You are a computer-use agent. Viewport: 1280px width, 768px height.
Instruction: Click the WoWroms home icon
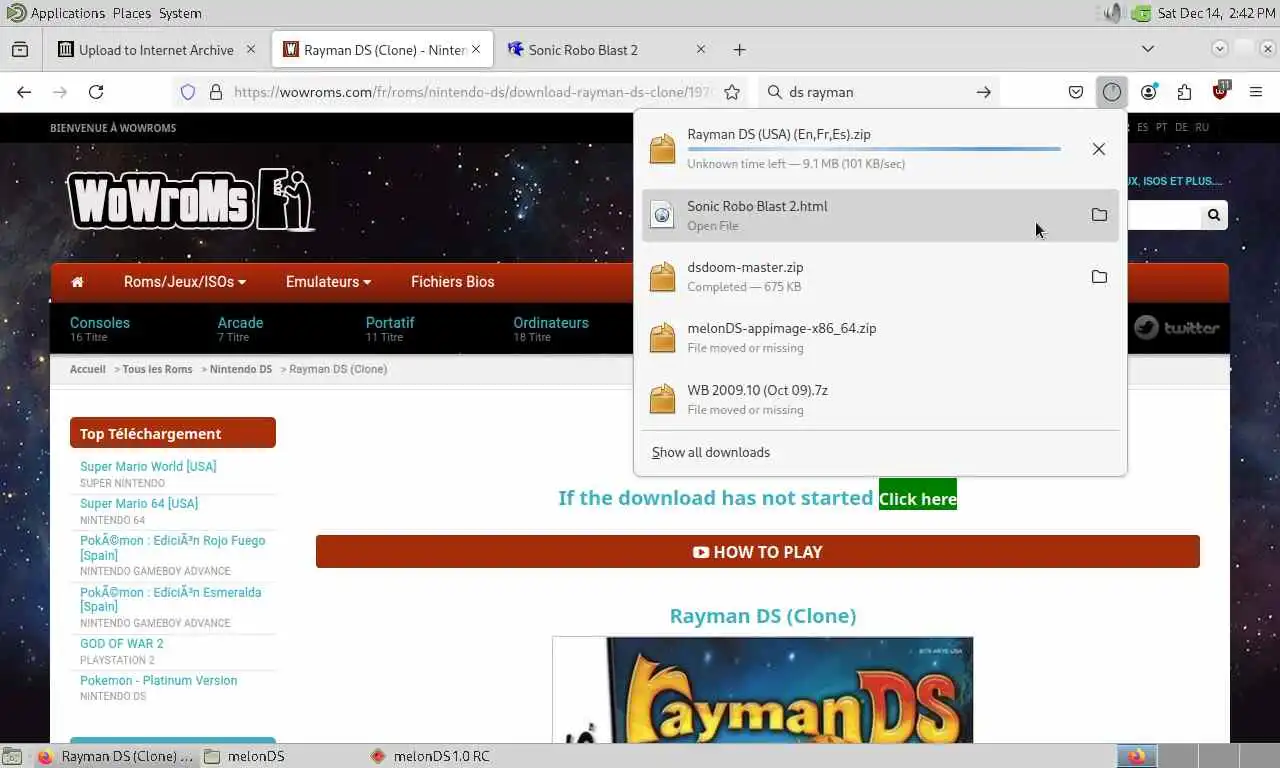(x=77, y=282)
